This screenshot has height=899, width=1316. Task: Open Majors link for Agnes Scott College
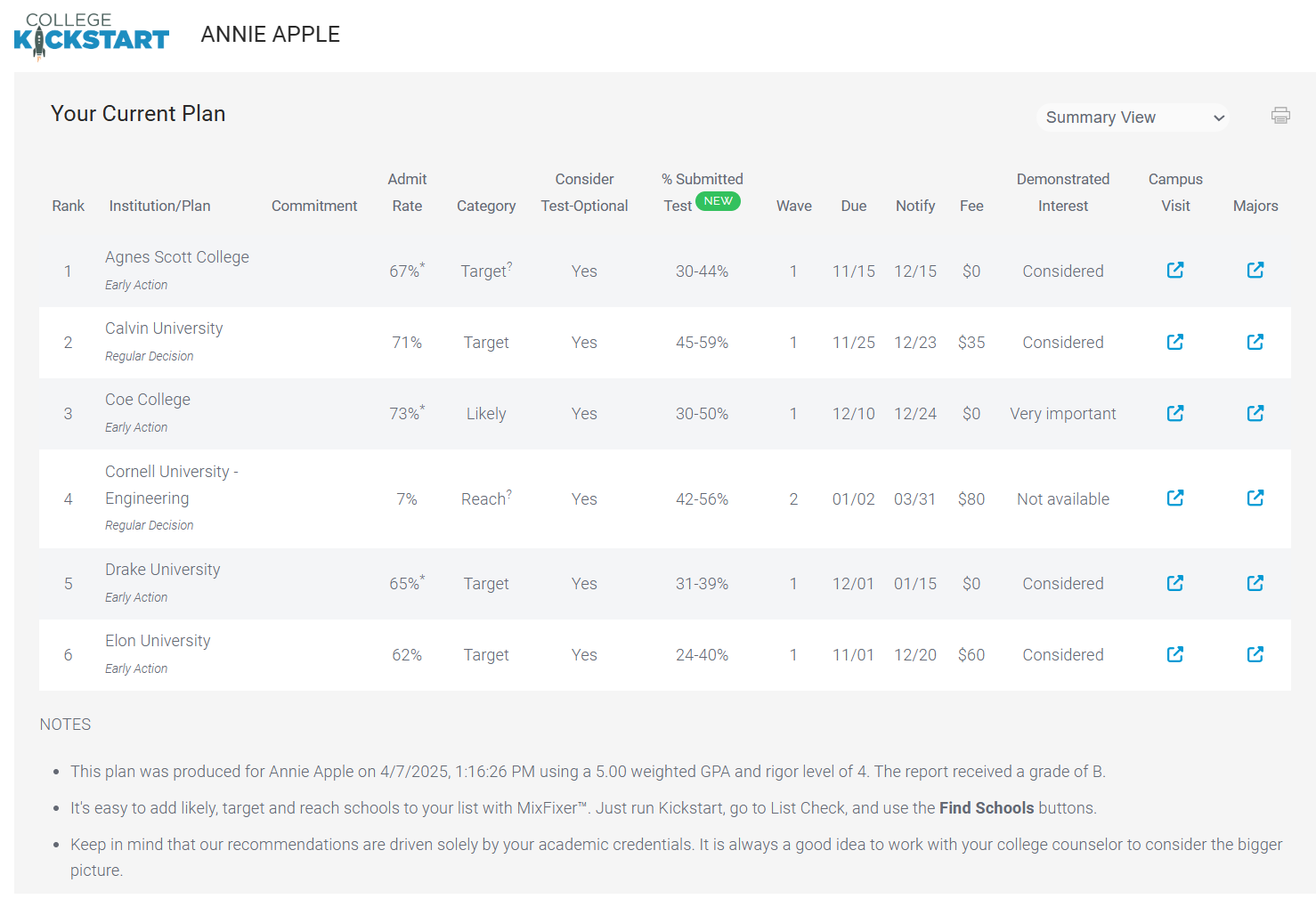(x=1255, y=270)
